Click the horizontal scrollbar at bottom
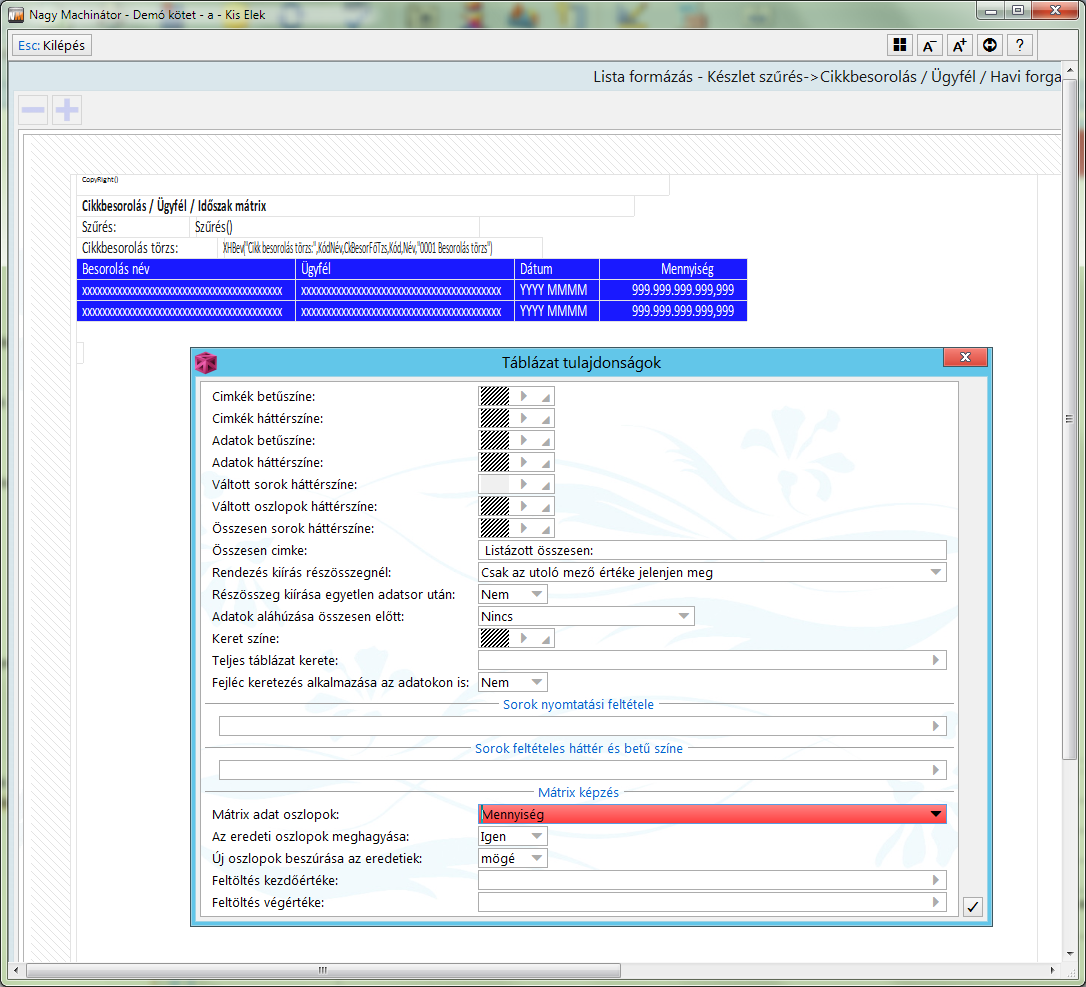The height and width of the screenshot is (987, 1086). (323, 970)
